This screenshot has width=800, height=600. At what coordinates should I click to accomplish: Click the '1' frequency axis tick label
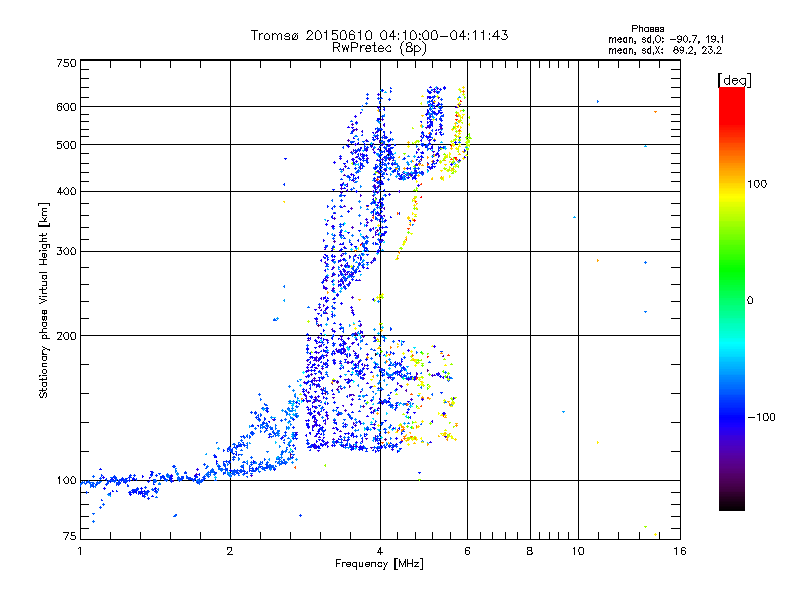pos(80,551)
